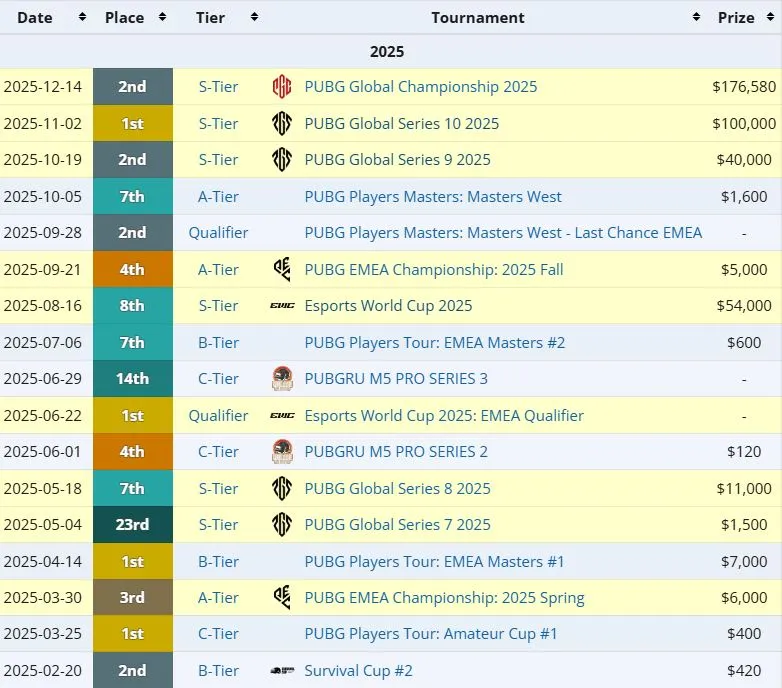Click the PGS logo next to Global Series 7
This screenshot has height=688, width=782.
tap(282, 524)
